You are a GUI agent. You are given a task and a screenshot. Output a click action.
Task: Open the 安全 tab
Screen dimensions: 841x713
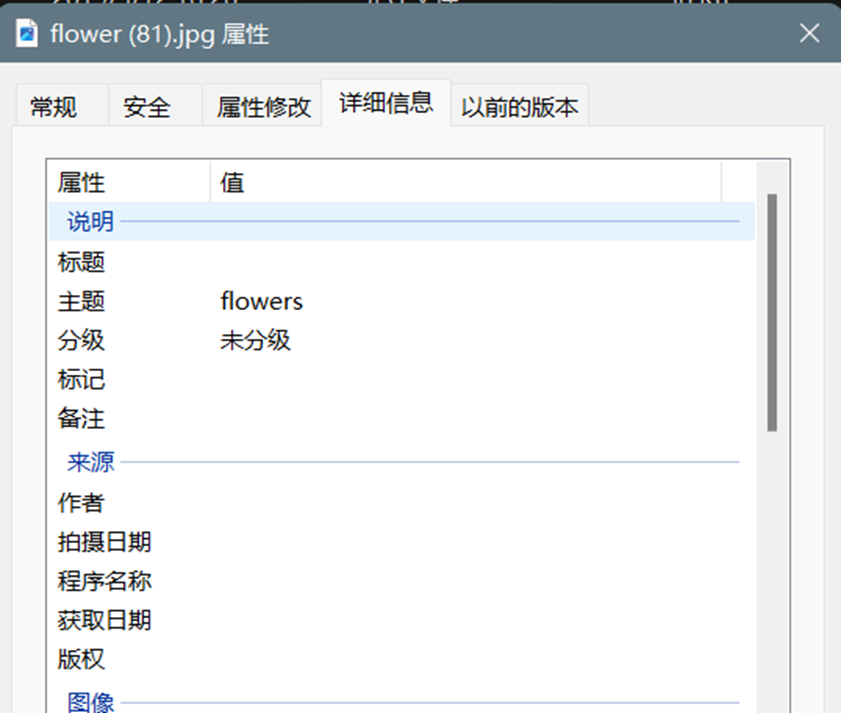pos(147,107)
